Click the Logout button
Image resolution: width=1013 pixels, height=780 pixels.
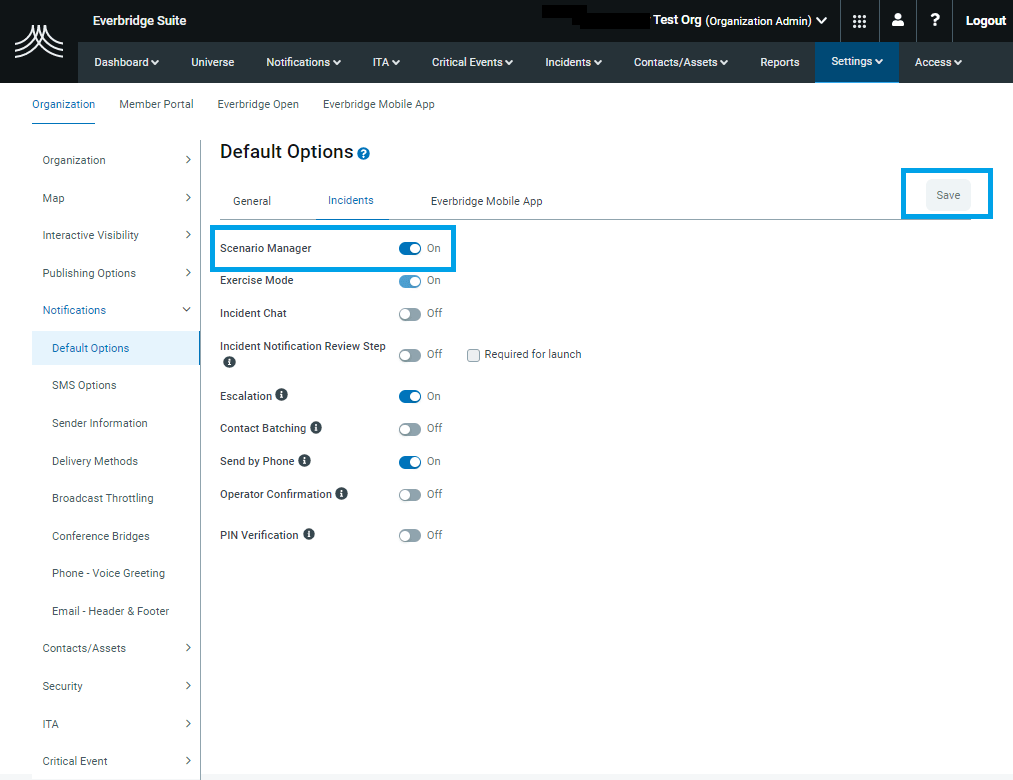pos(985,20)
